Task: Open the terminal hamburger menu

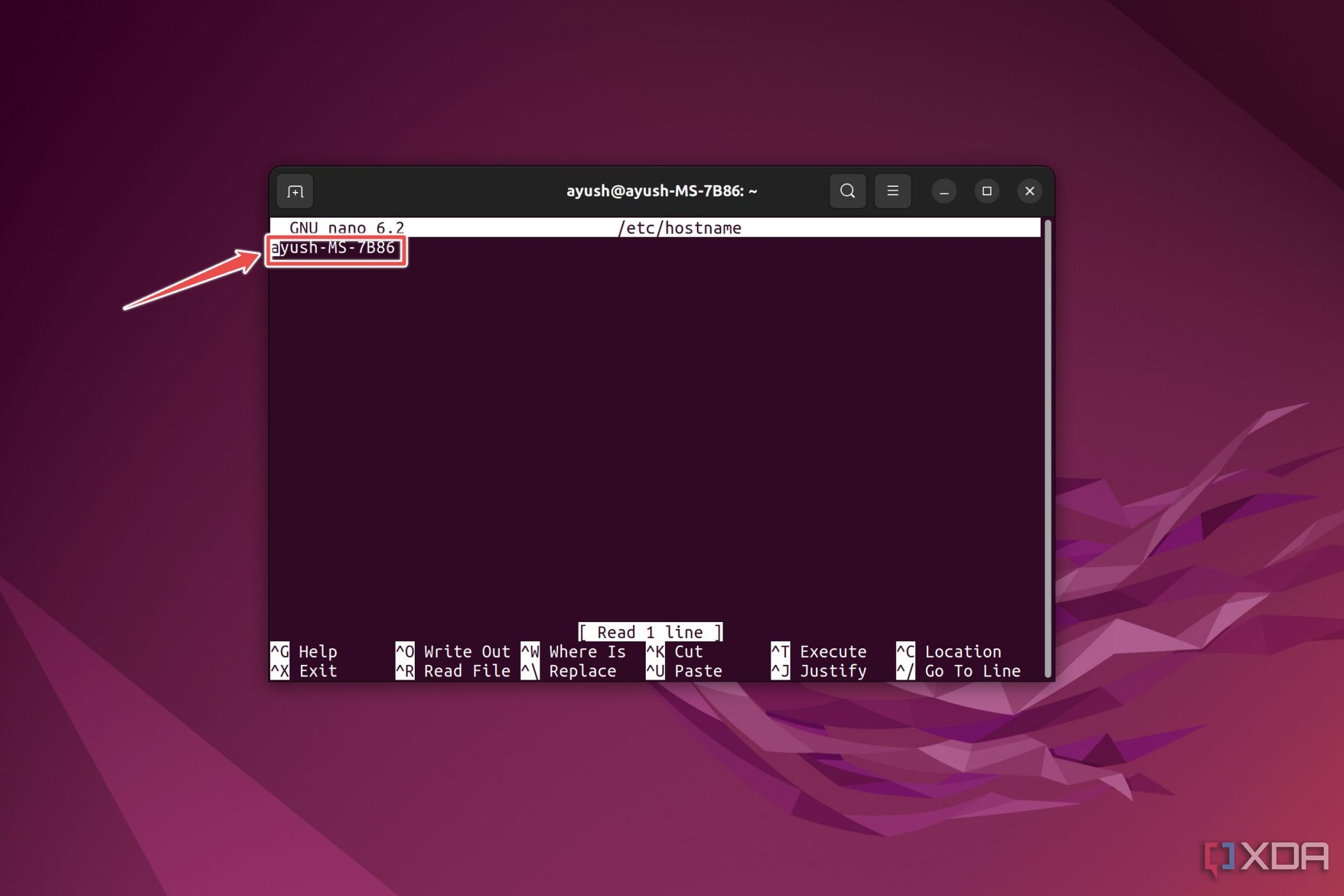Action: pyautogui.click(x=892, y=191)
